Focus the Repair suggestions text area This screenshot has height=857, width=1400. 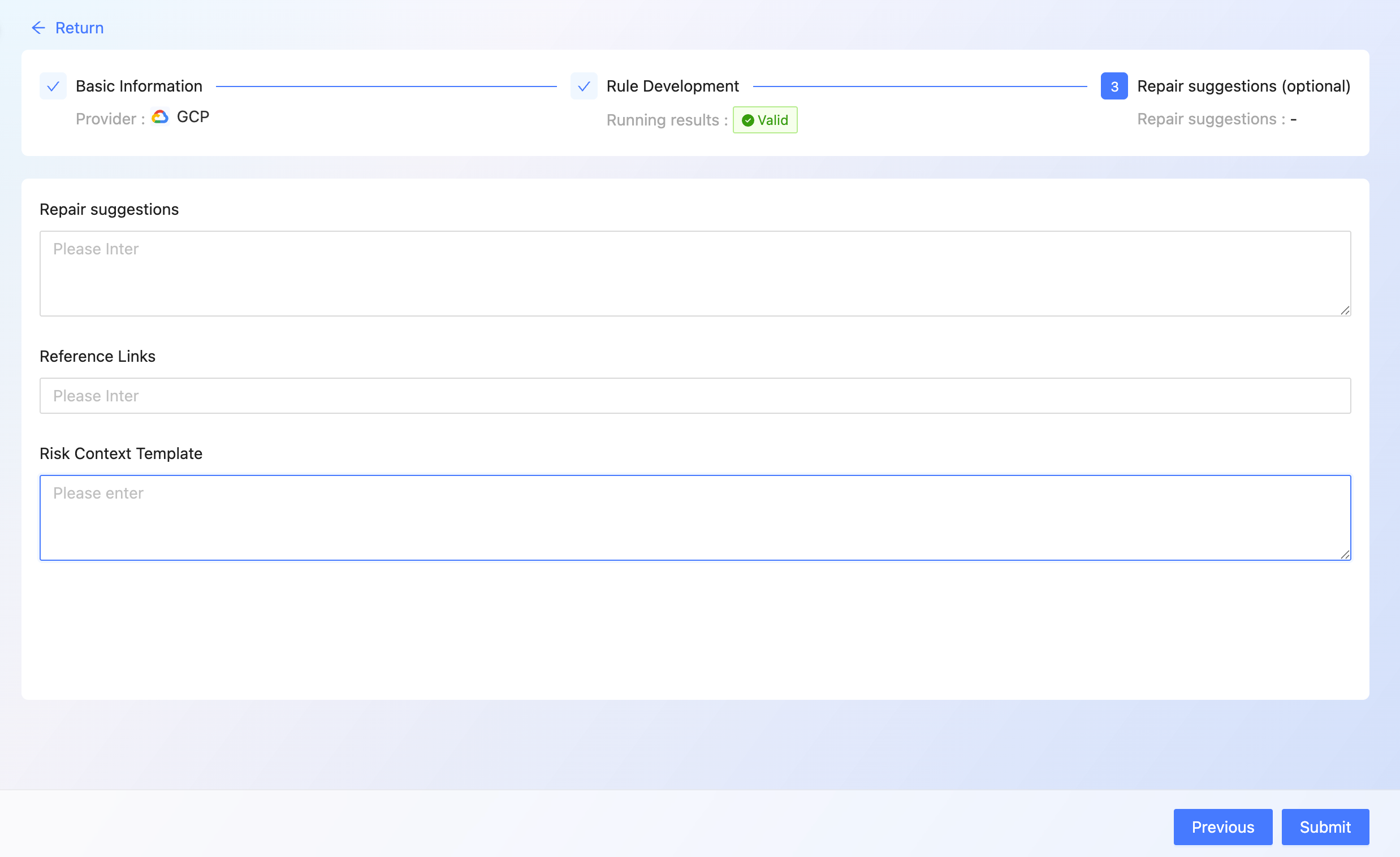(x=695, y=274)
